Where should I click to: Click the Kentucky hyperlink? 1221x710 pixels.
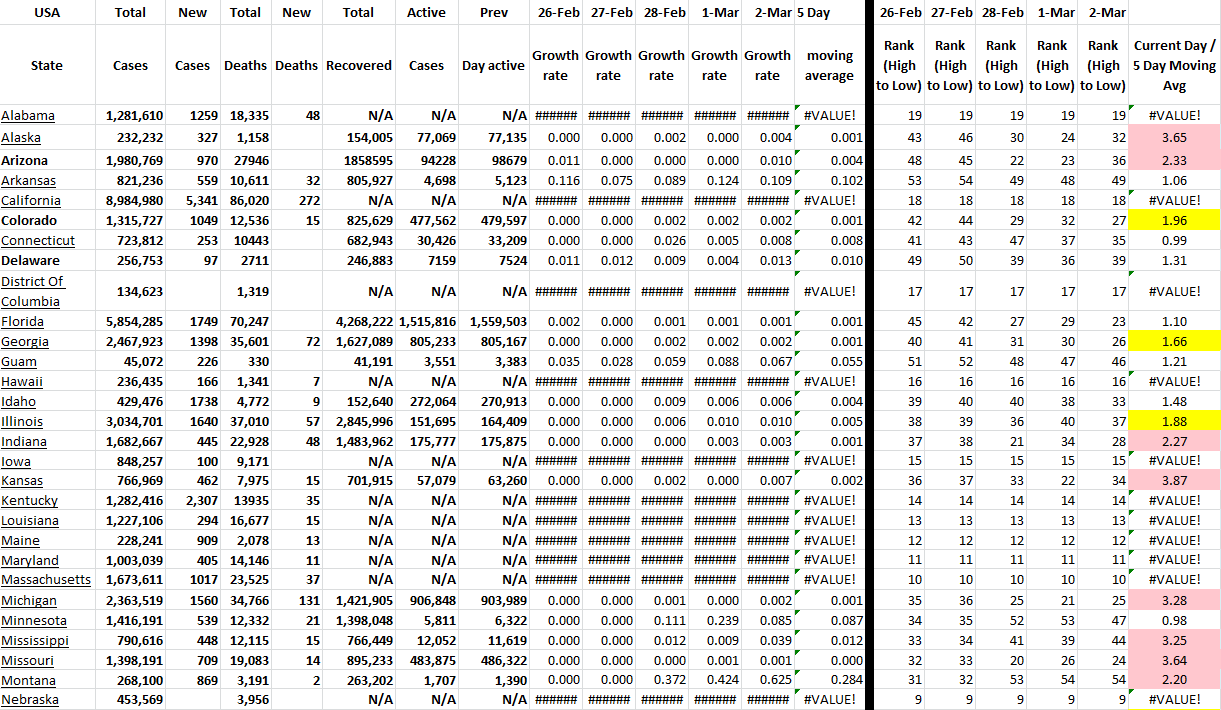30,501
